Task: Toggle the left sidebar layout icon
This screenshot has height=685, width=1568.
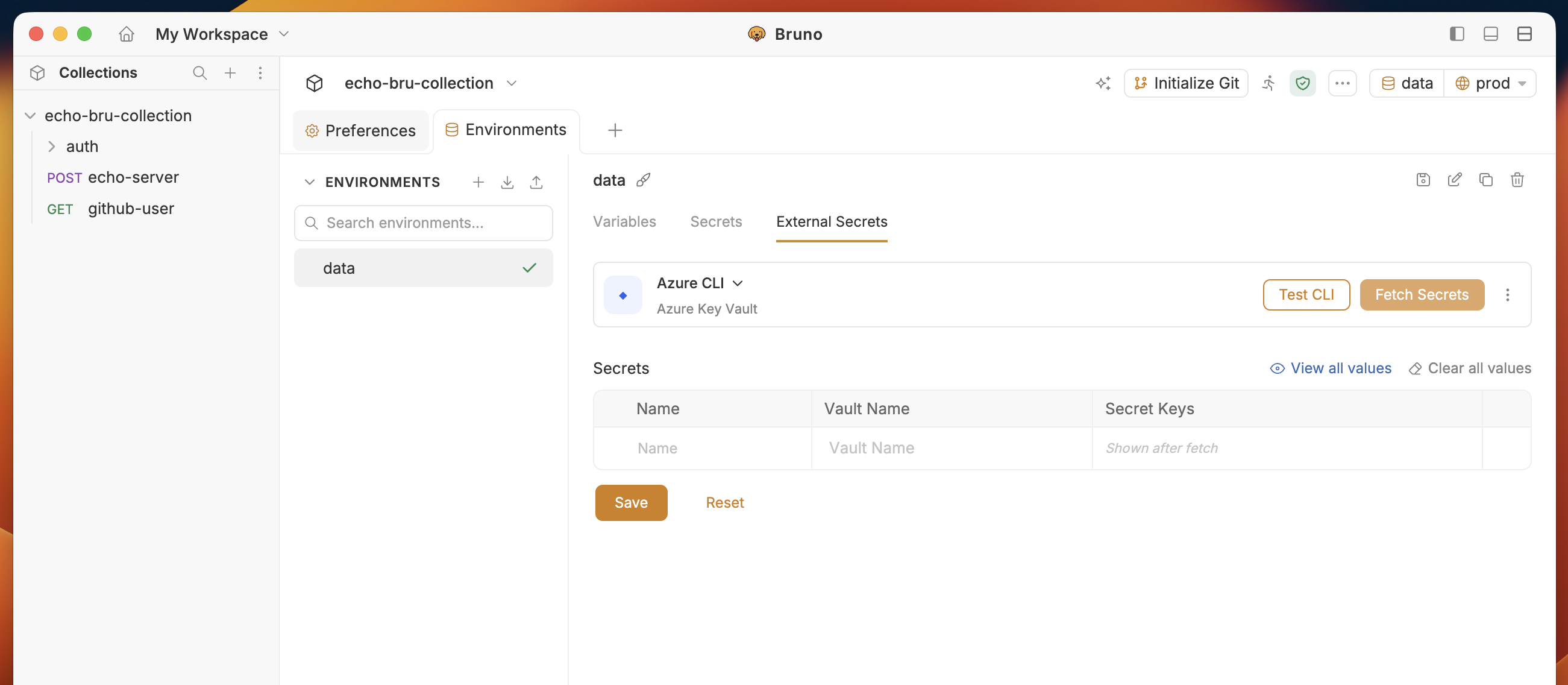Action: tap(1457, 34)
